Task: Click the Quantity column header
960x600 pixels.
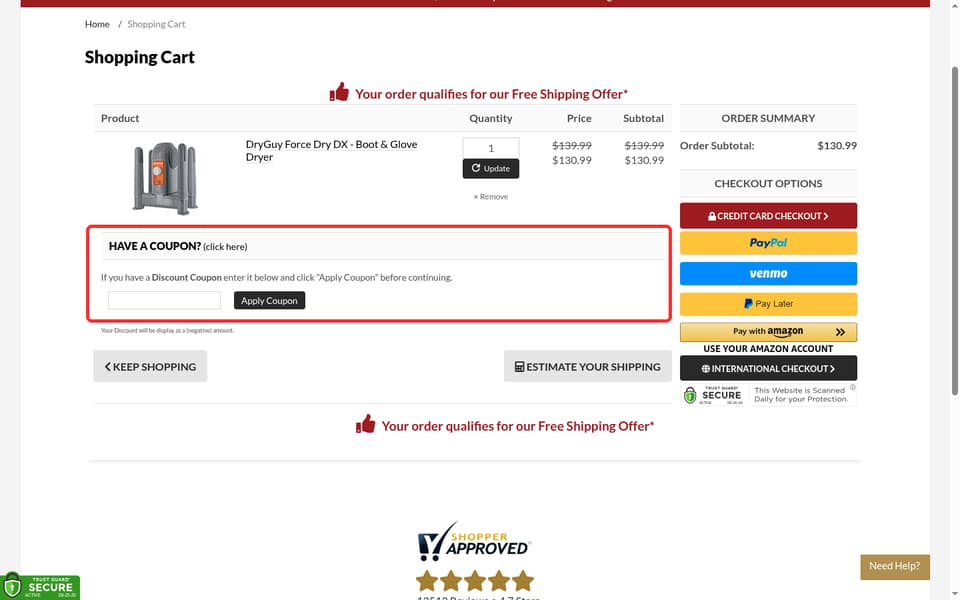Action: coord(490,118)
